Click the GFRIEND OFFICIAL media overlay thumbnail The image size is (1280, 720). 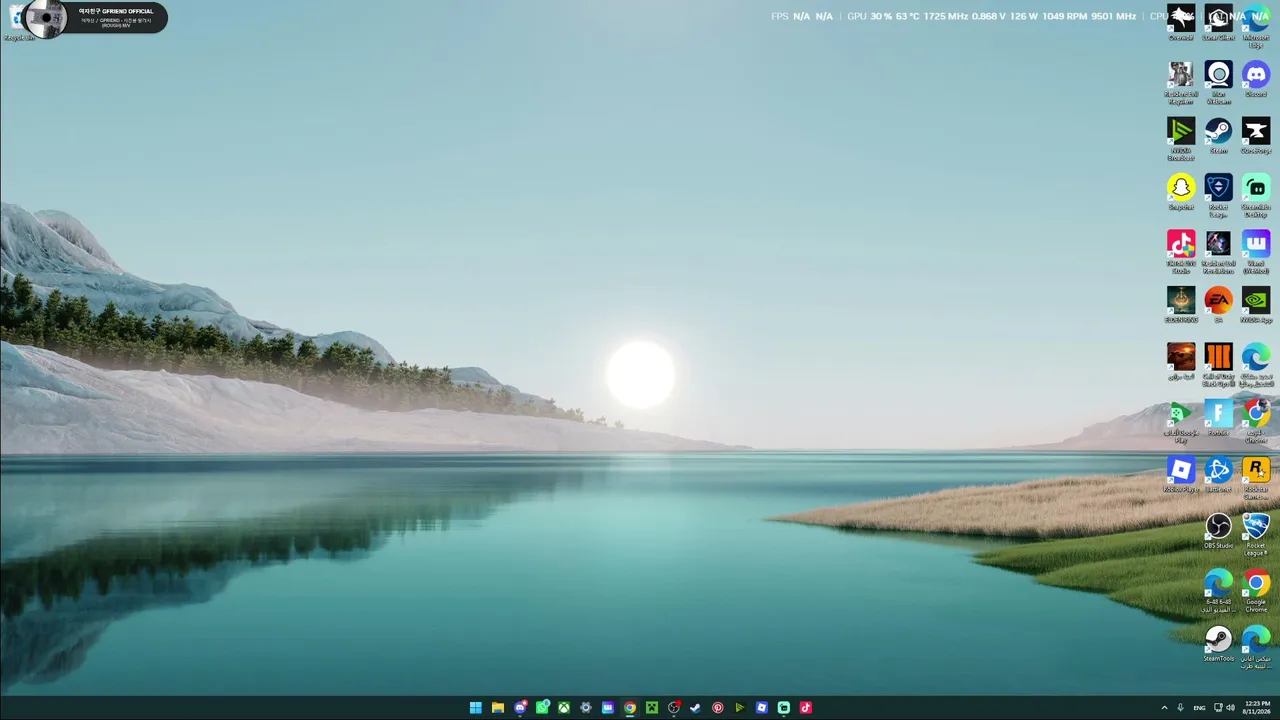tap(45, 18)
